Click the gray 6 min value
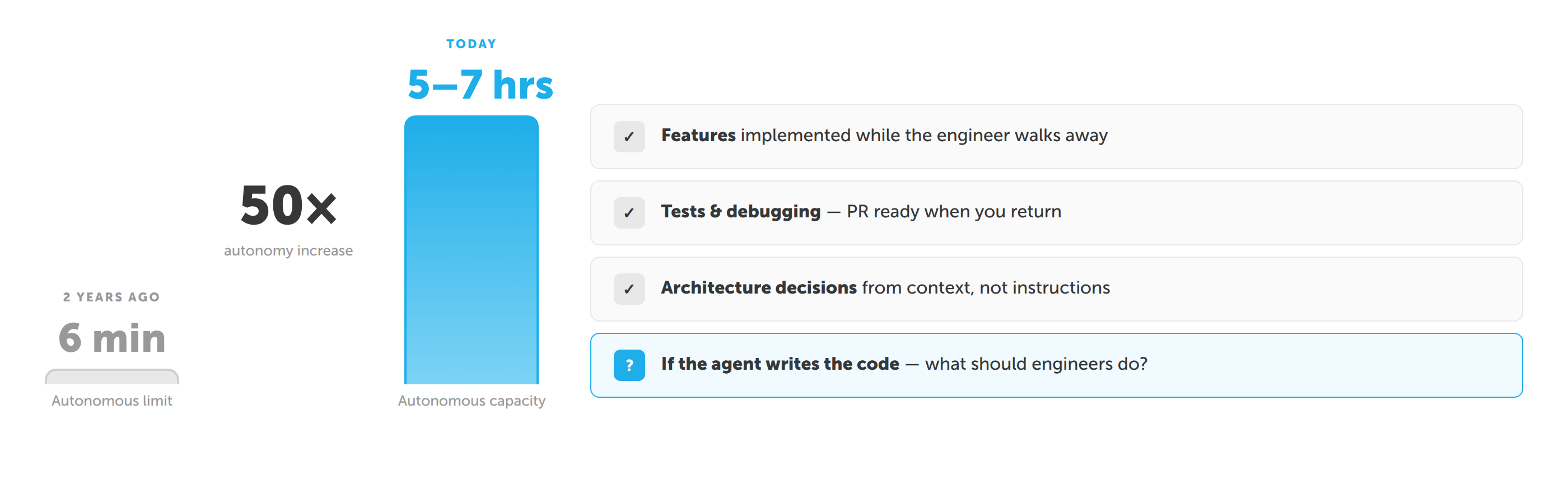The image size is (1568, 493). point(112,338)
